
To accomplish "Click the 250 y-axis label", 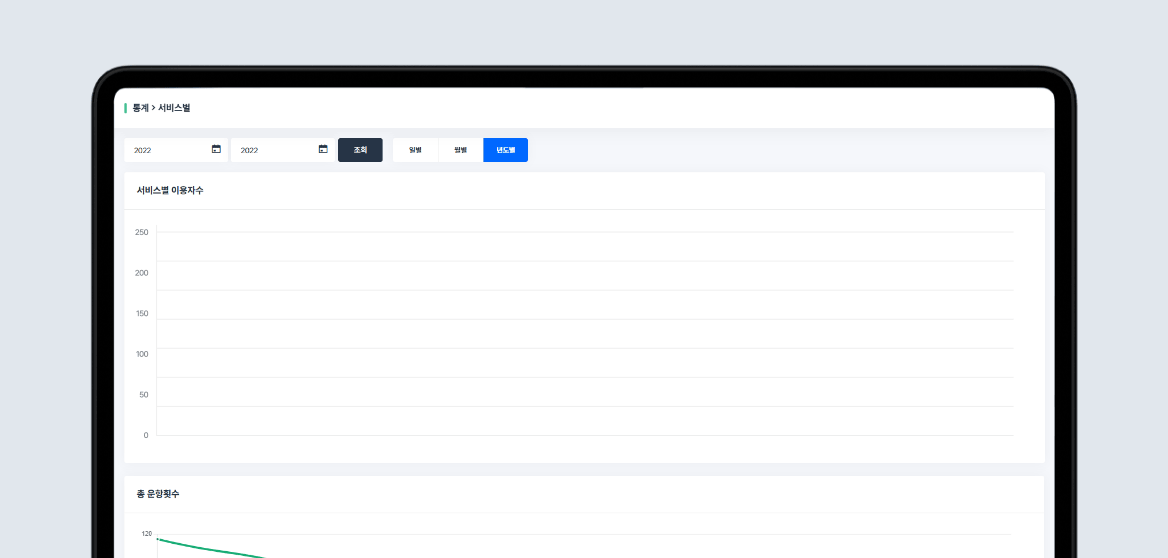I will [x=141, y=232].
